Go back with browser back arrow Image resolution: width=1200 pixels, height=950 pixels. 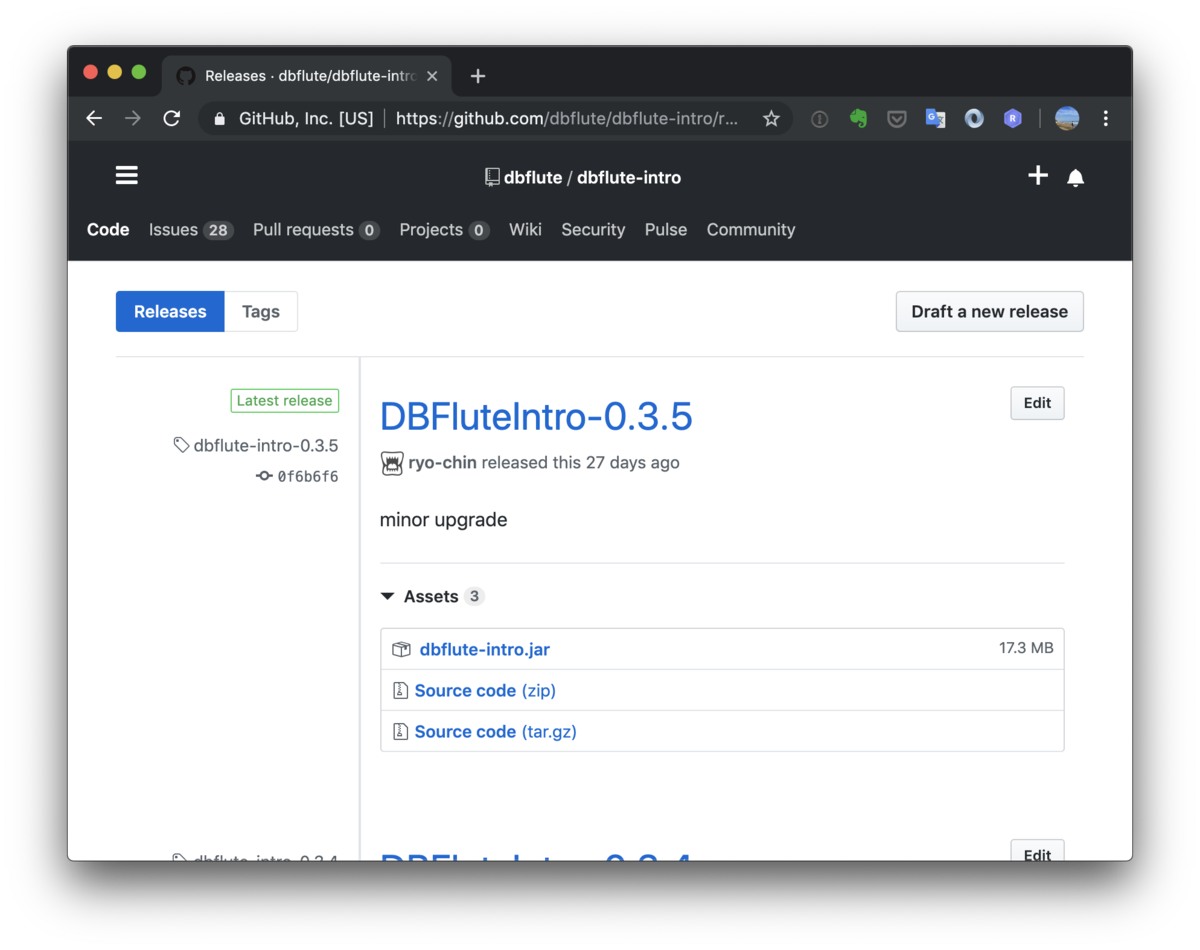tap(94, 118)
